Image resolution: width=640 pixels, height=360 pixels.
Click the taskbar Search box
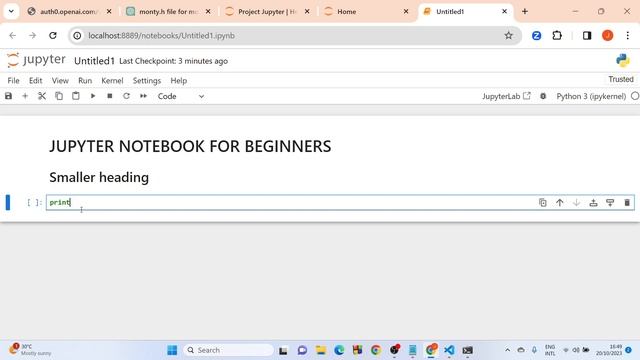[x=229, y=350]
